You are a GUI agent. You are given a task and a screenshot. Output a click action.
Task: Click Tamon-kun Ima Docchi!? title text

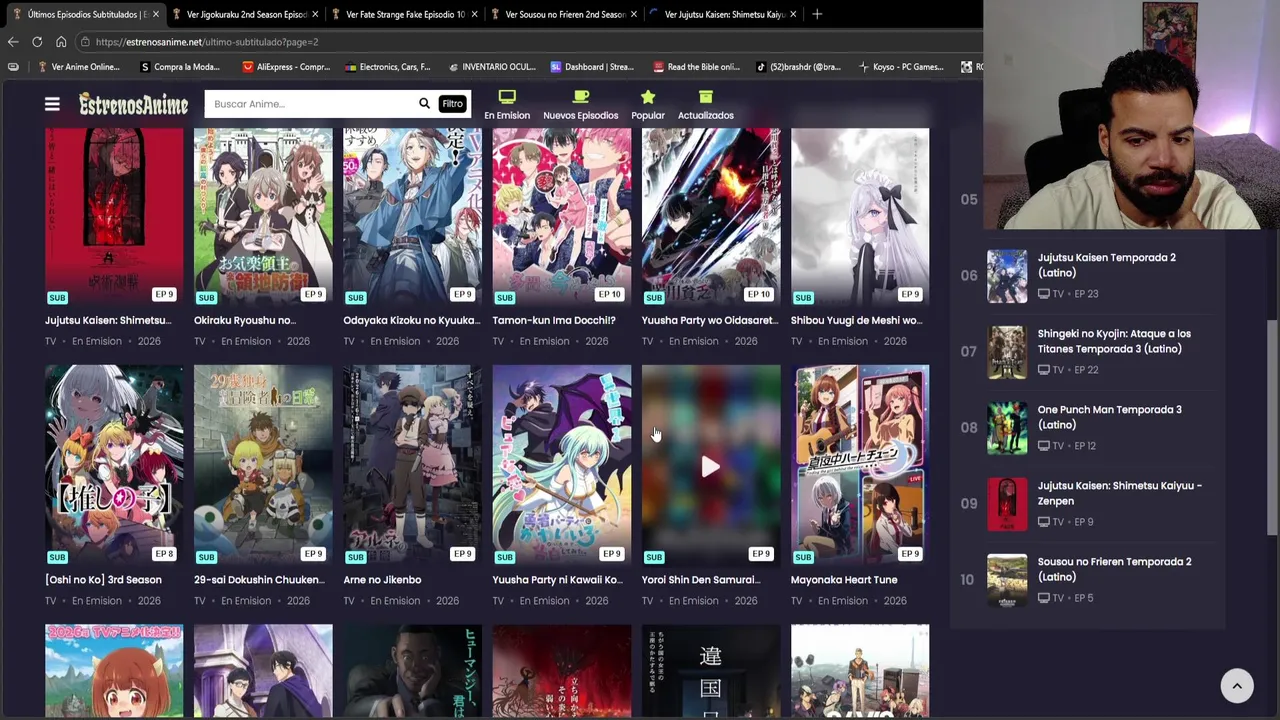coord(554,320)
